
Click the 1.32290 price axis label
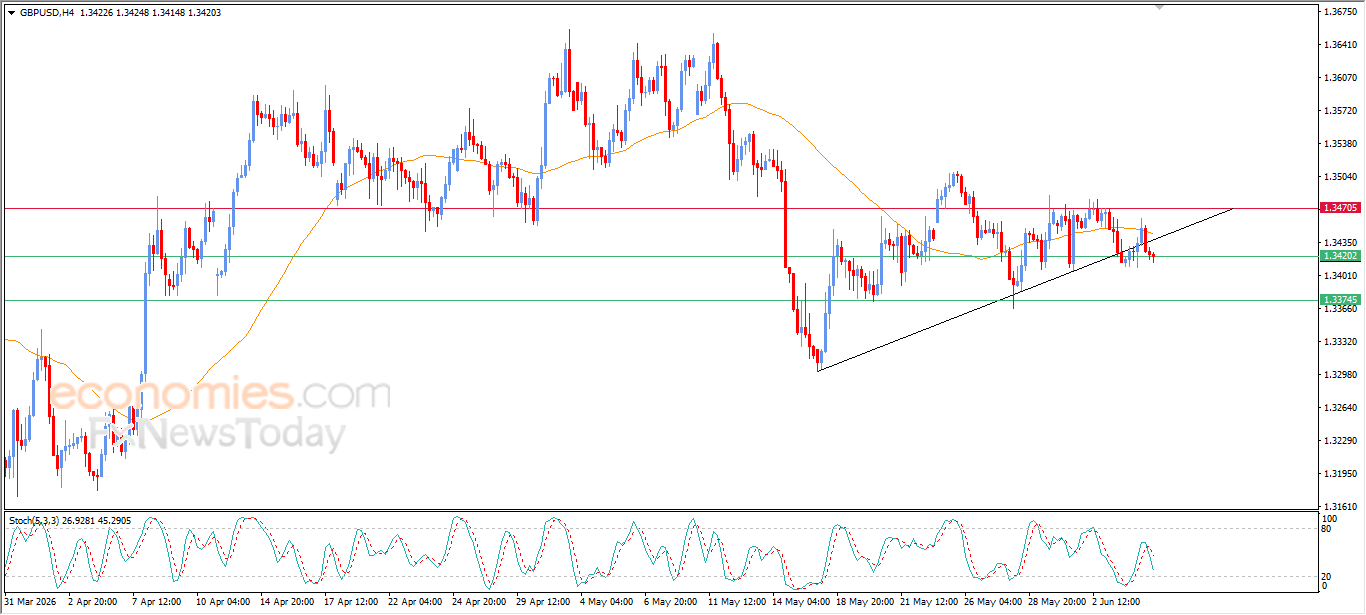1341,441
